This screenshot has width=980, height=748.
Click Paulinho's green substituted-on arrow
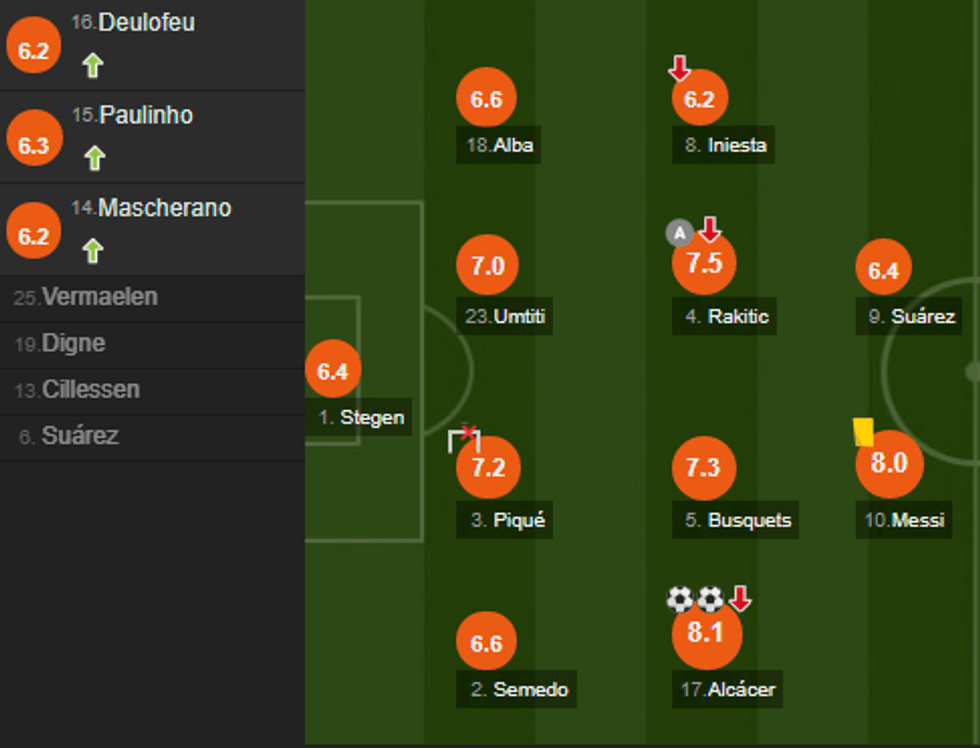pos(93,158)
